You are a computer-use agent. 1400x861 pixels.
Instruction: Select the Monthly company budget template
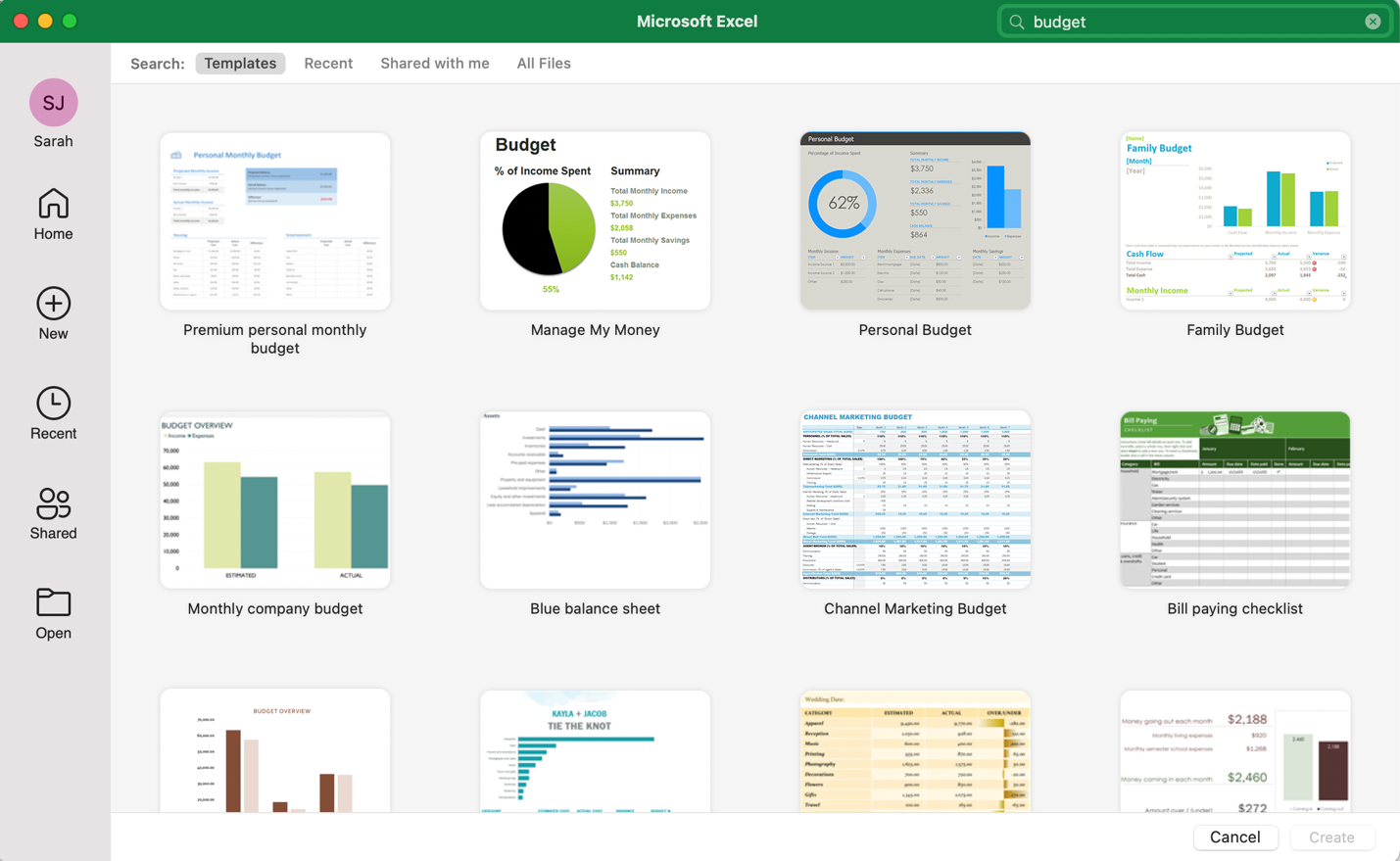(x=275, y=501)
